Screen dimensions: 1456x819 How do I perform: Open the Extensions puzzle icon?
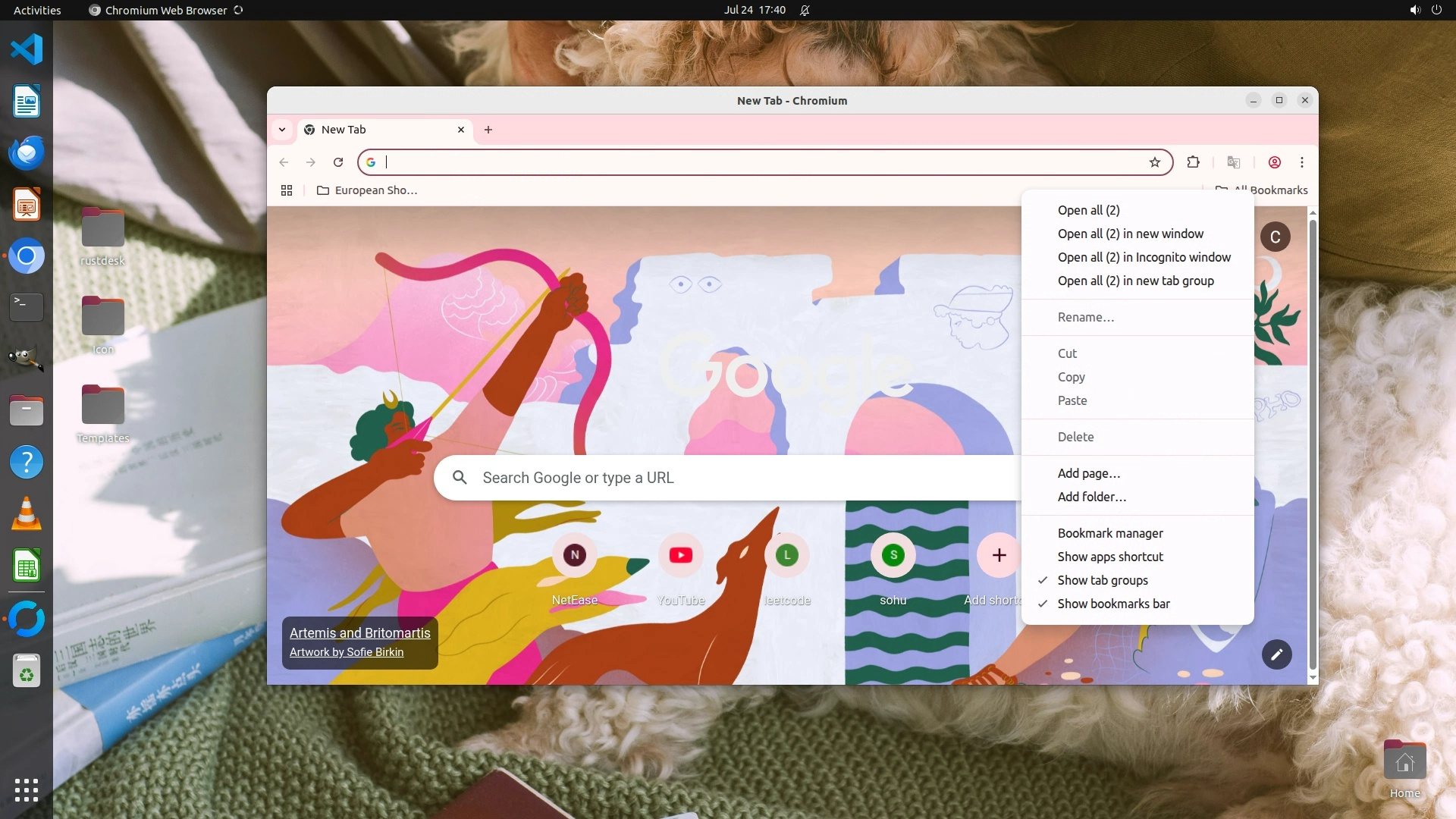point(1193,162)
